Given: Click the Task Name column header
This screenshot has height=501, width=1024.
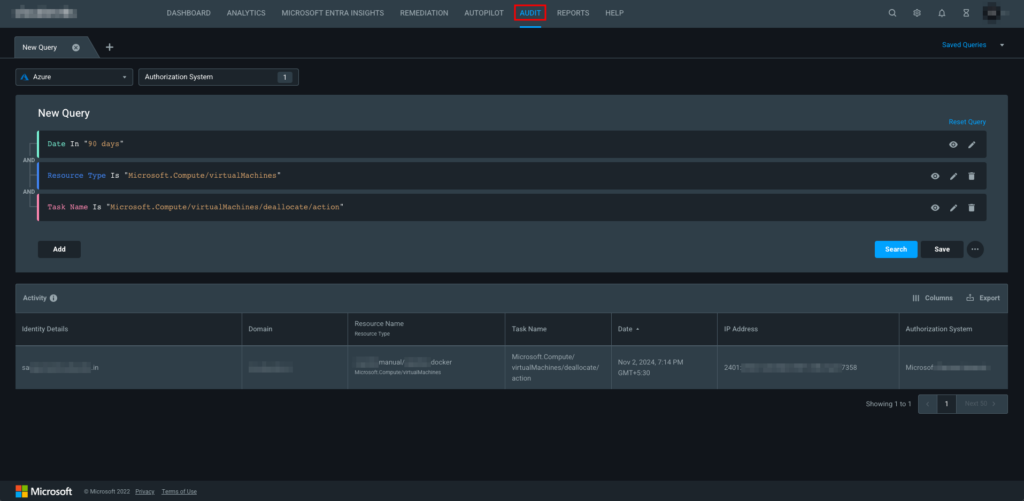Looking at the screenshot, I should 530,329.
